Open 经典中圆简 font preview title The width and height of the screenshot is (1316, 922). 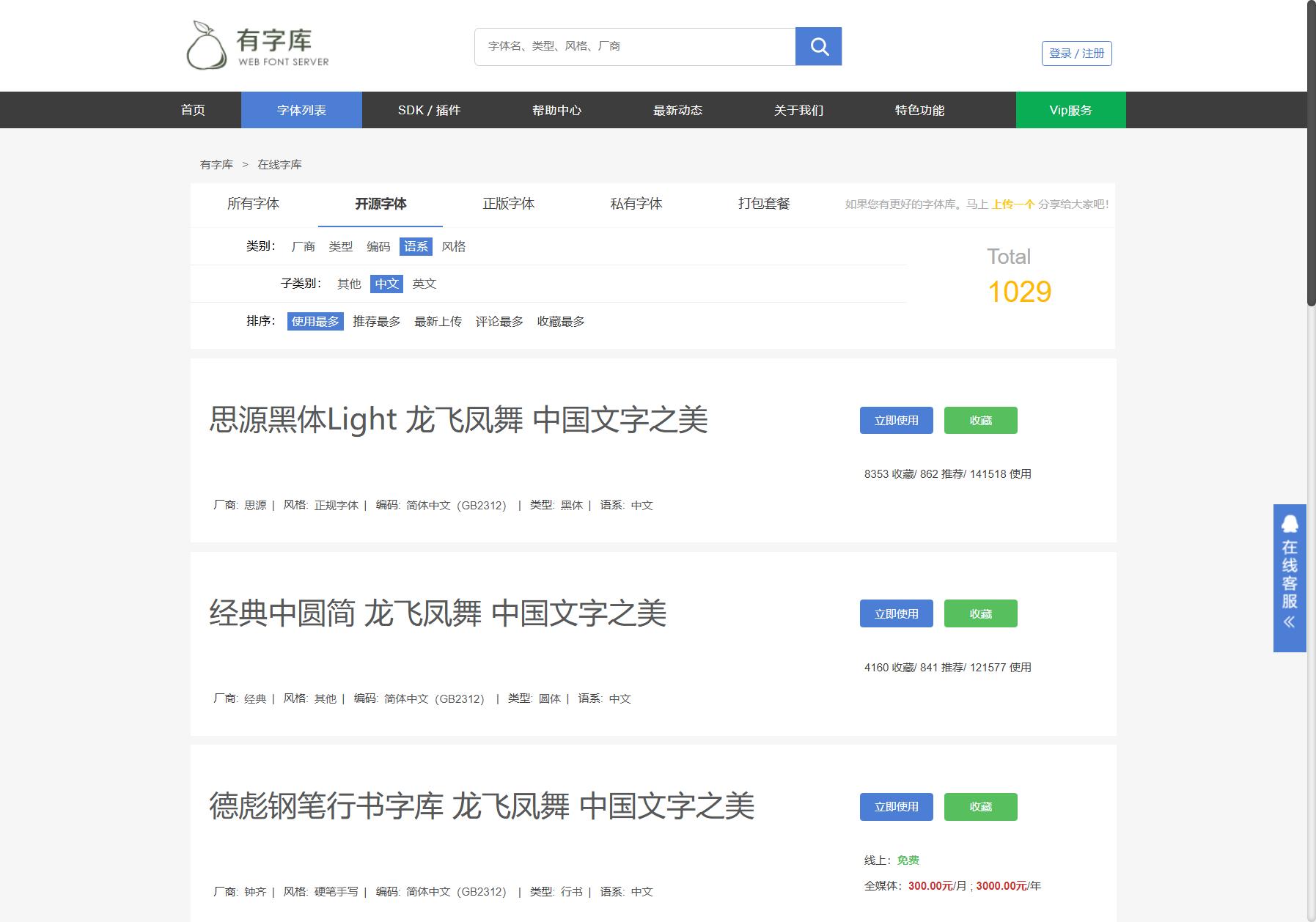coord(438,613)
